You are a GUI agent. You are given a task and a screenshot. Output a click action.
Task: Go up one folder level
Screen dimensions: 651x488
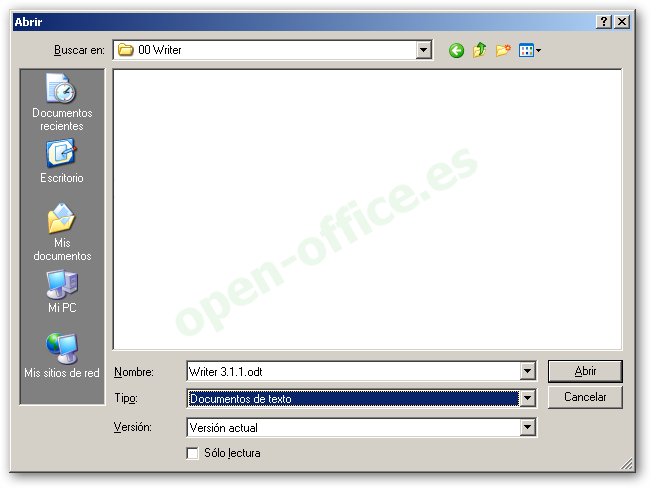[479, 51]
